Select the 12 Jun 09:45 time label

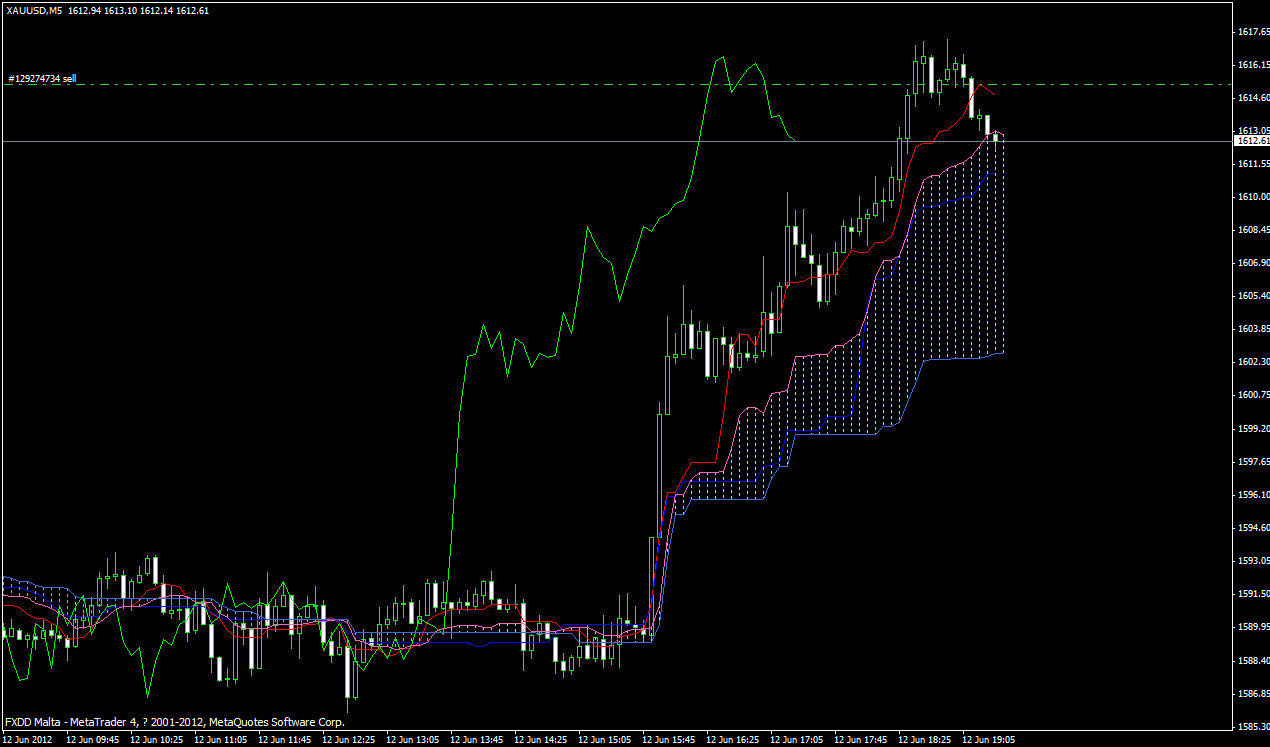click(94, 740)
